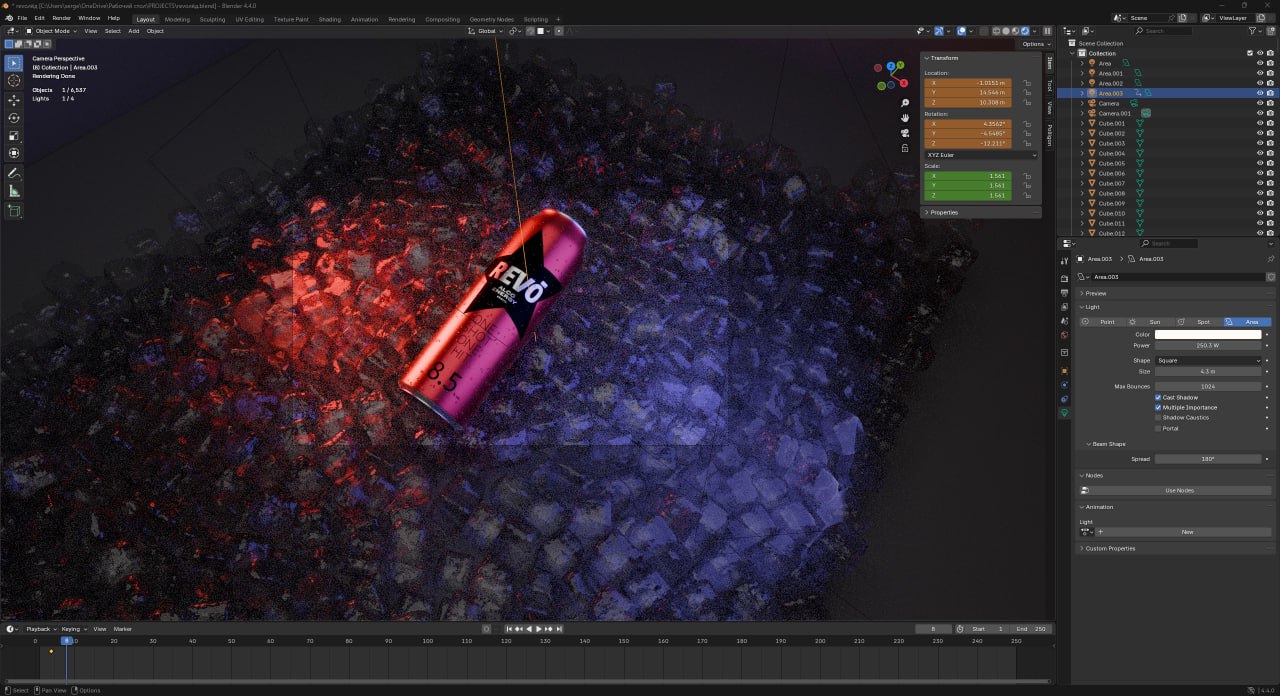Collapse the Beam Shape subpanel
Screen dimensions: 1280x696
1105,444
